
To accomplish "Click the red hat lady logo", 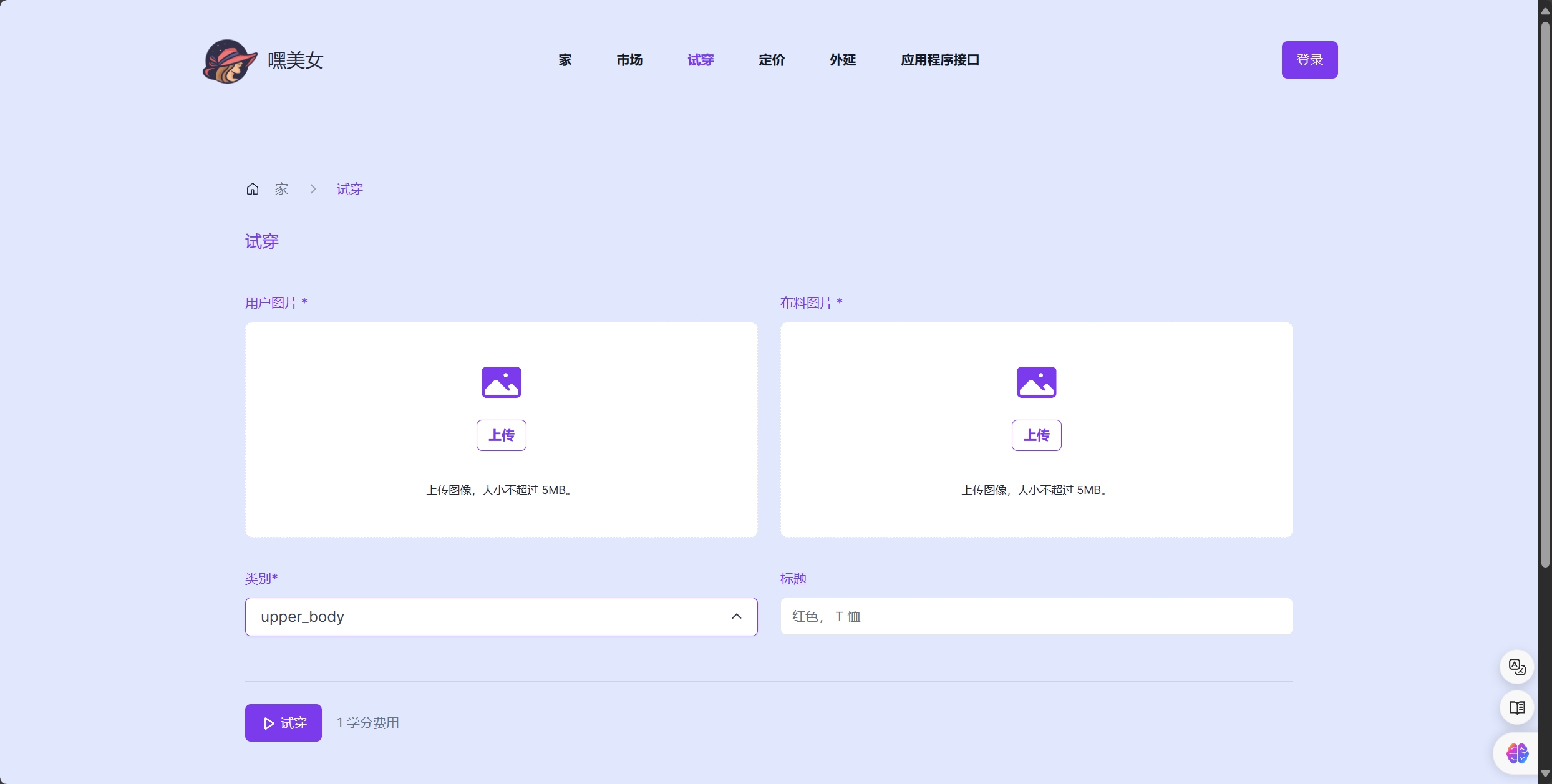I will [230, 60].
